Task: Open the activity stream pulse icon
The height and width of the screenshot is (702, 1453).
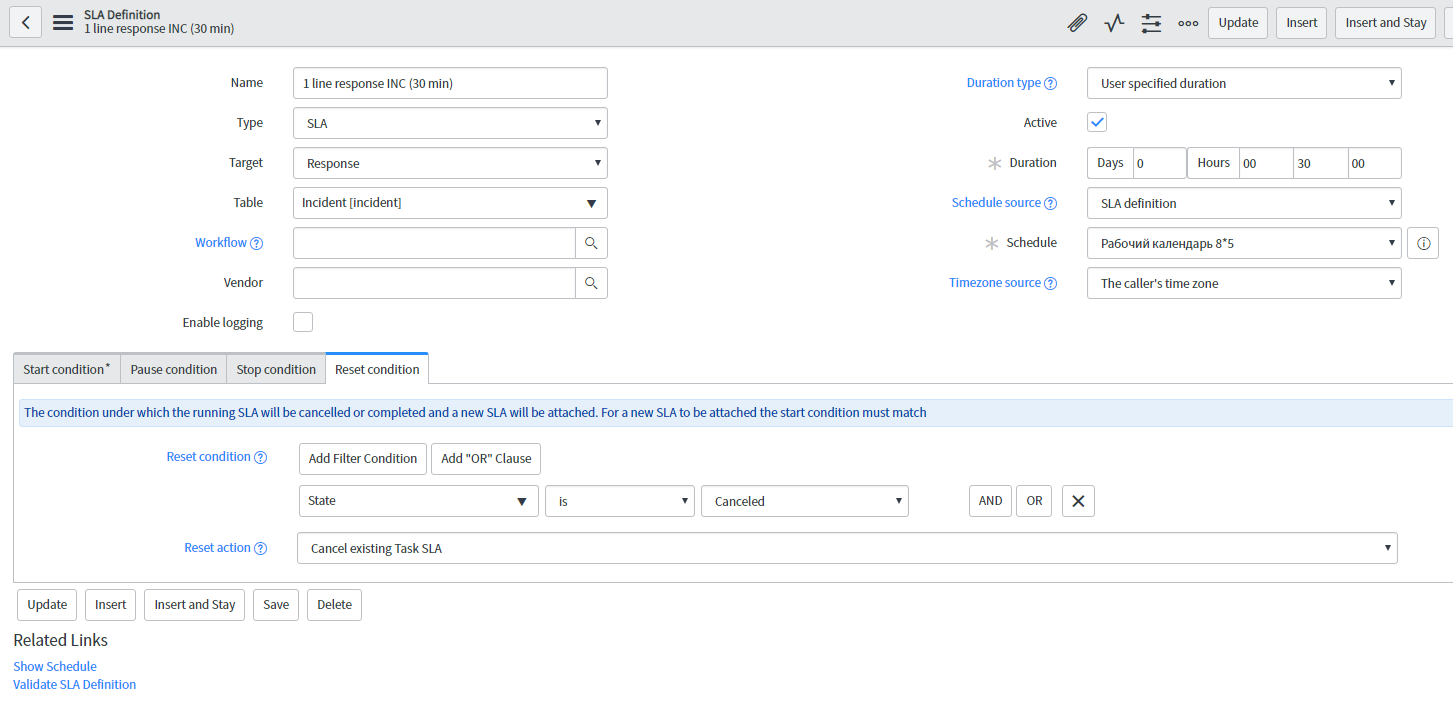Action: click(1114, 23)
